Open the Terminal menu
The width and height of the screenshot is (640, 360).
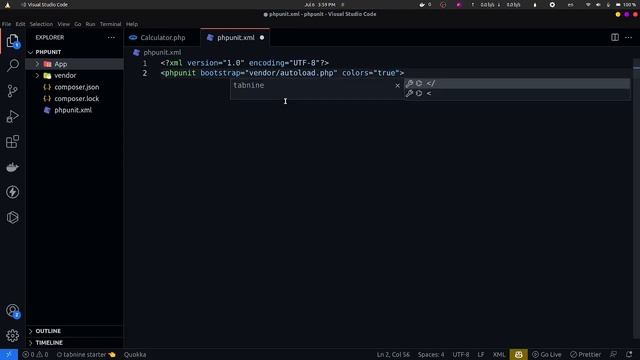coord(110,24)
